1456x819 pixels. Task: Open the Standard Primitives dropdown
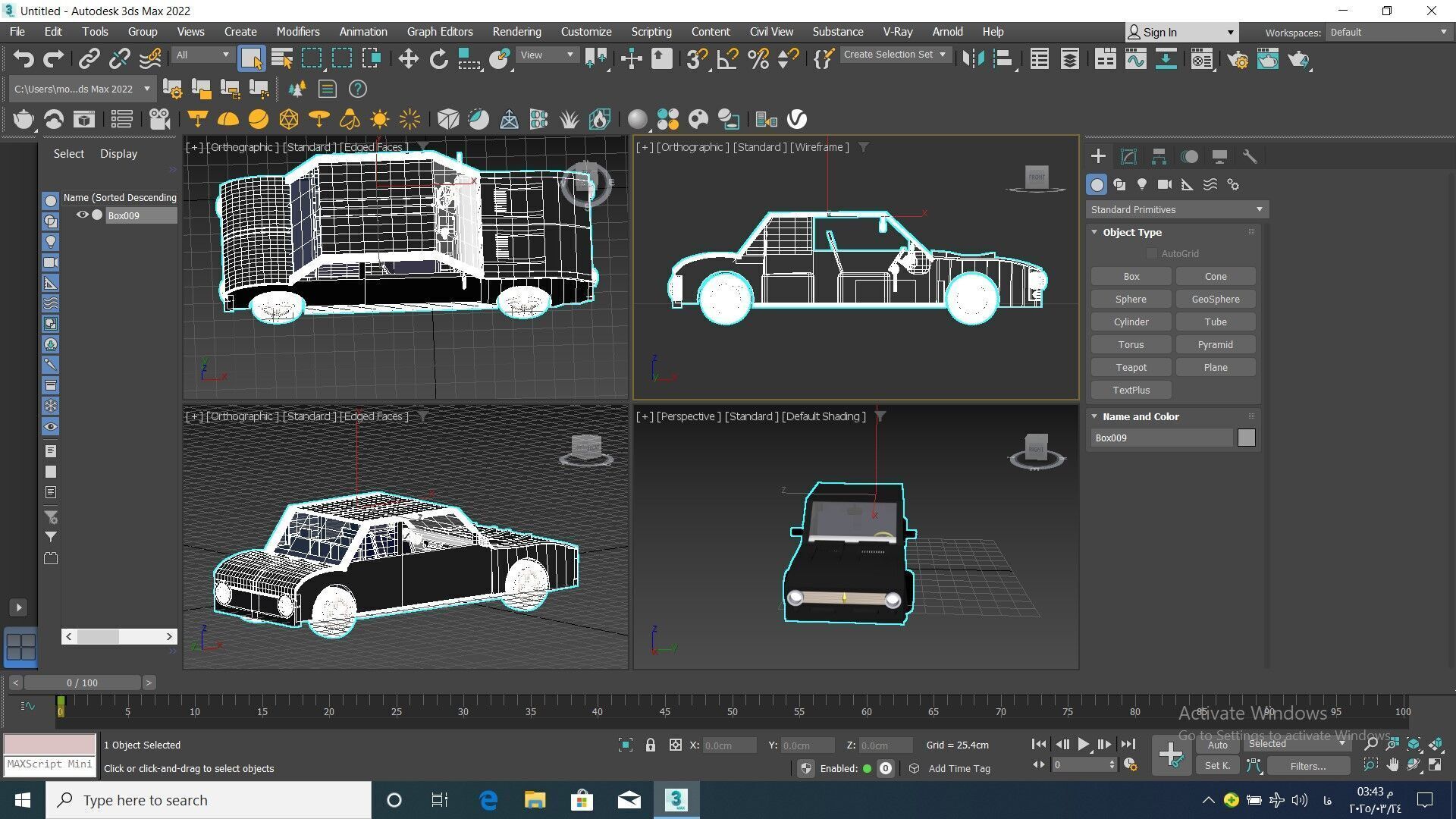point(1176,209)
